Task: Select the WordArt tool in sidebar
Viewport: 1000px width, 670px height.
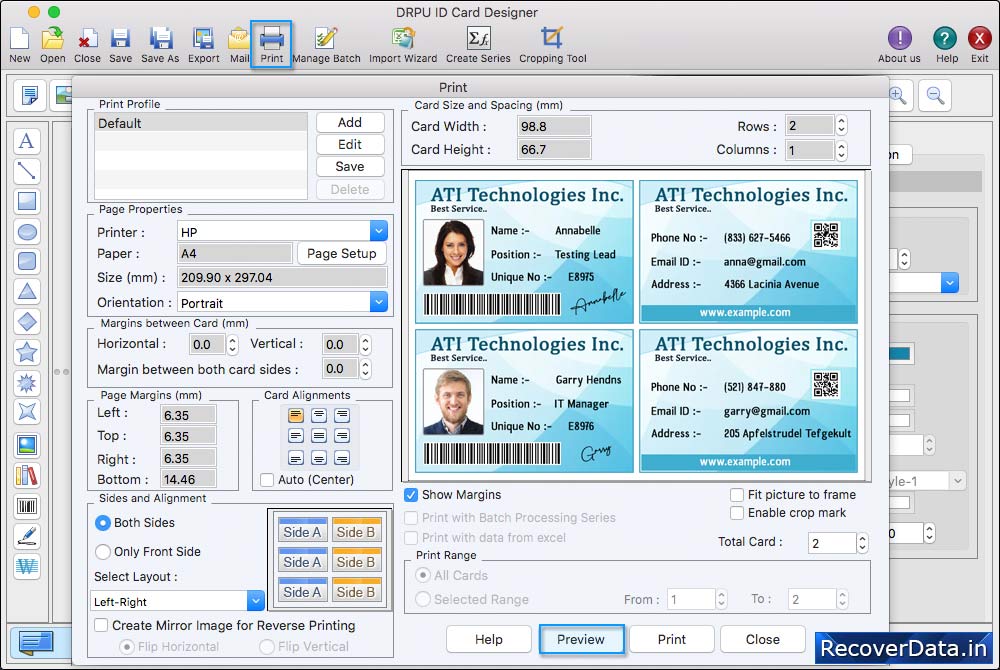Action: pyautogui.click(x=27, y=566)
